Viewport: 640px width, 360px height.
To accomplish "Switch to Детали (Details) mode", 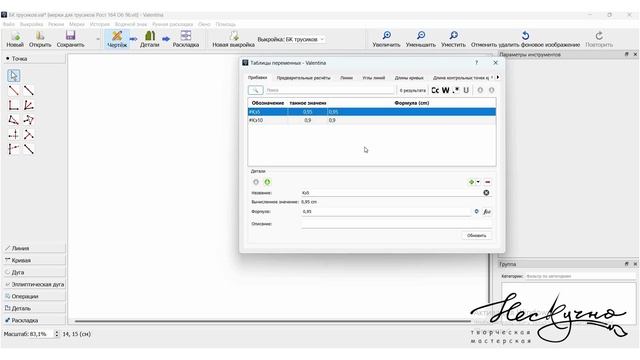I will (149, 39).
